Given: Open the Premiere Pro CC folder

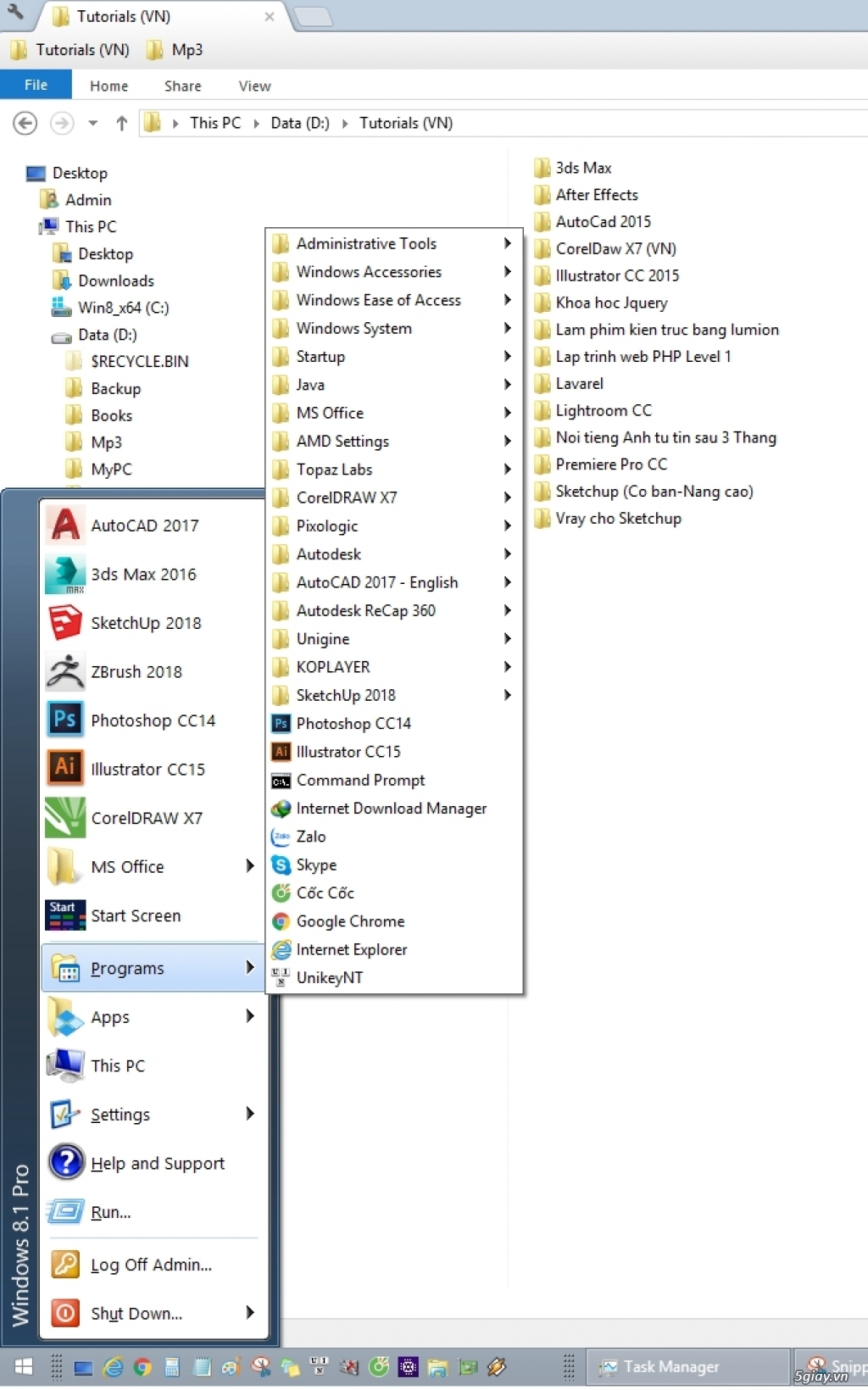Looking at the screenshot, I should [x=600, y=464].
